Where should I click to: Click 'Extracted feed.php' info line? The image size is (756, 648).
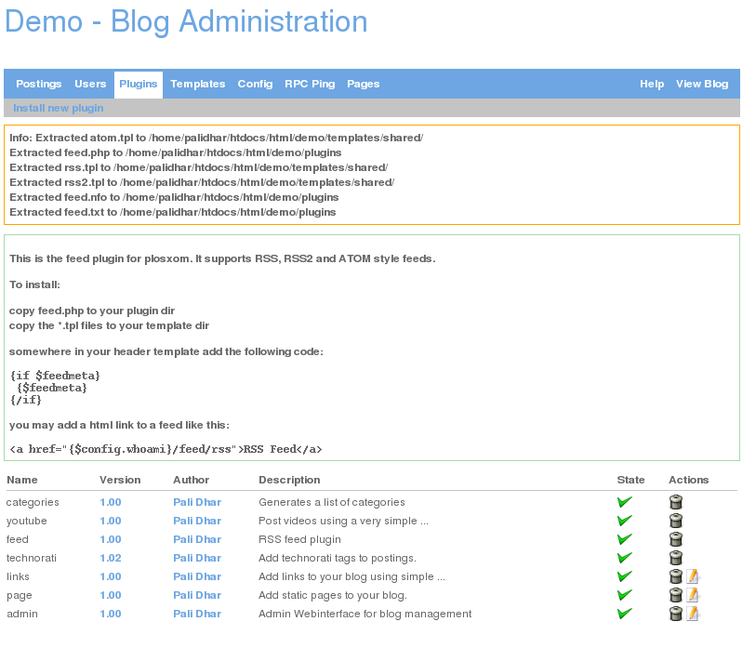176,152
